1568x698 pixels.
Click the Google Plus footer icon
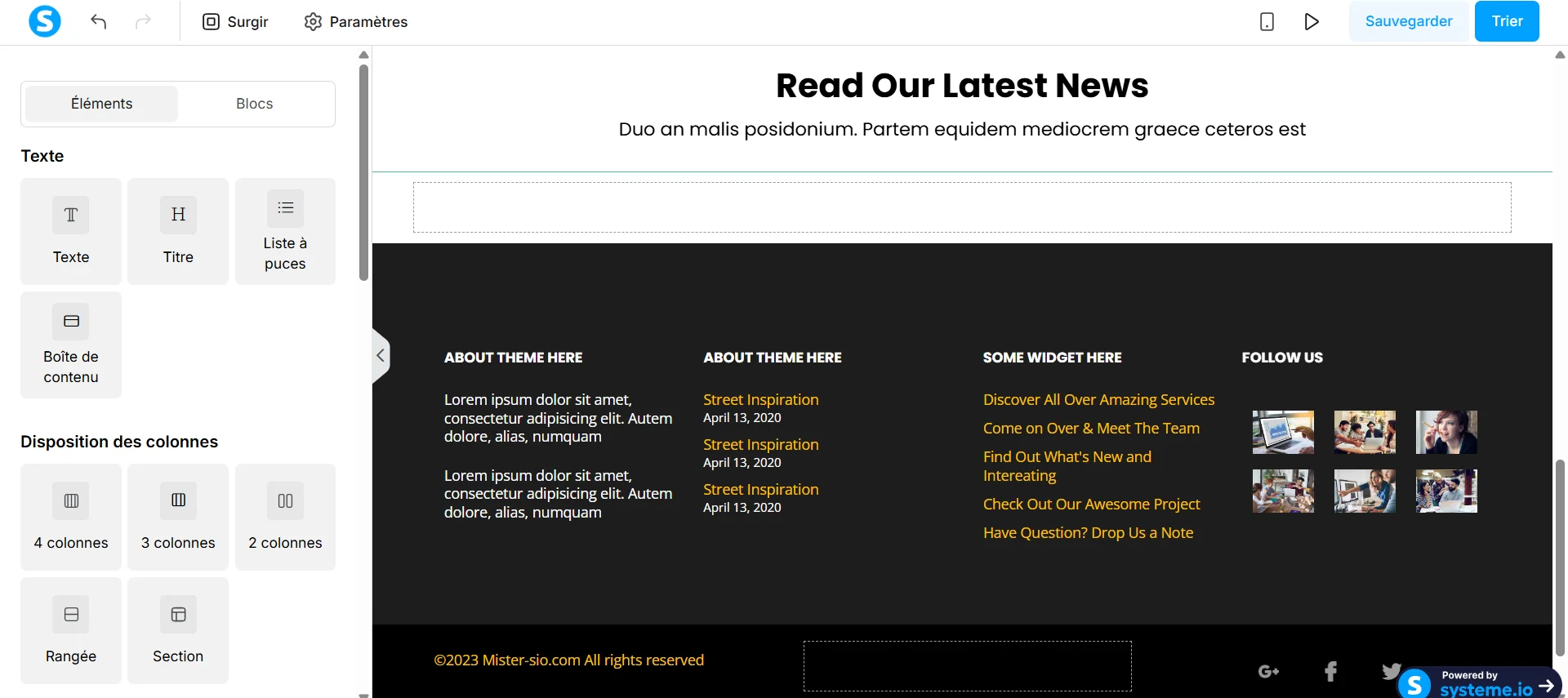click(x=1268, y=671)
